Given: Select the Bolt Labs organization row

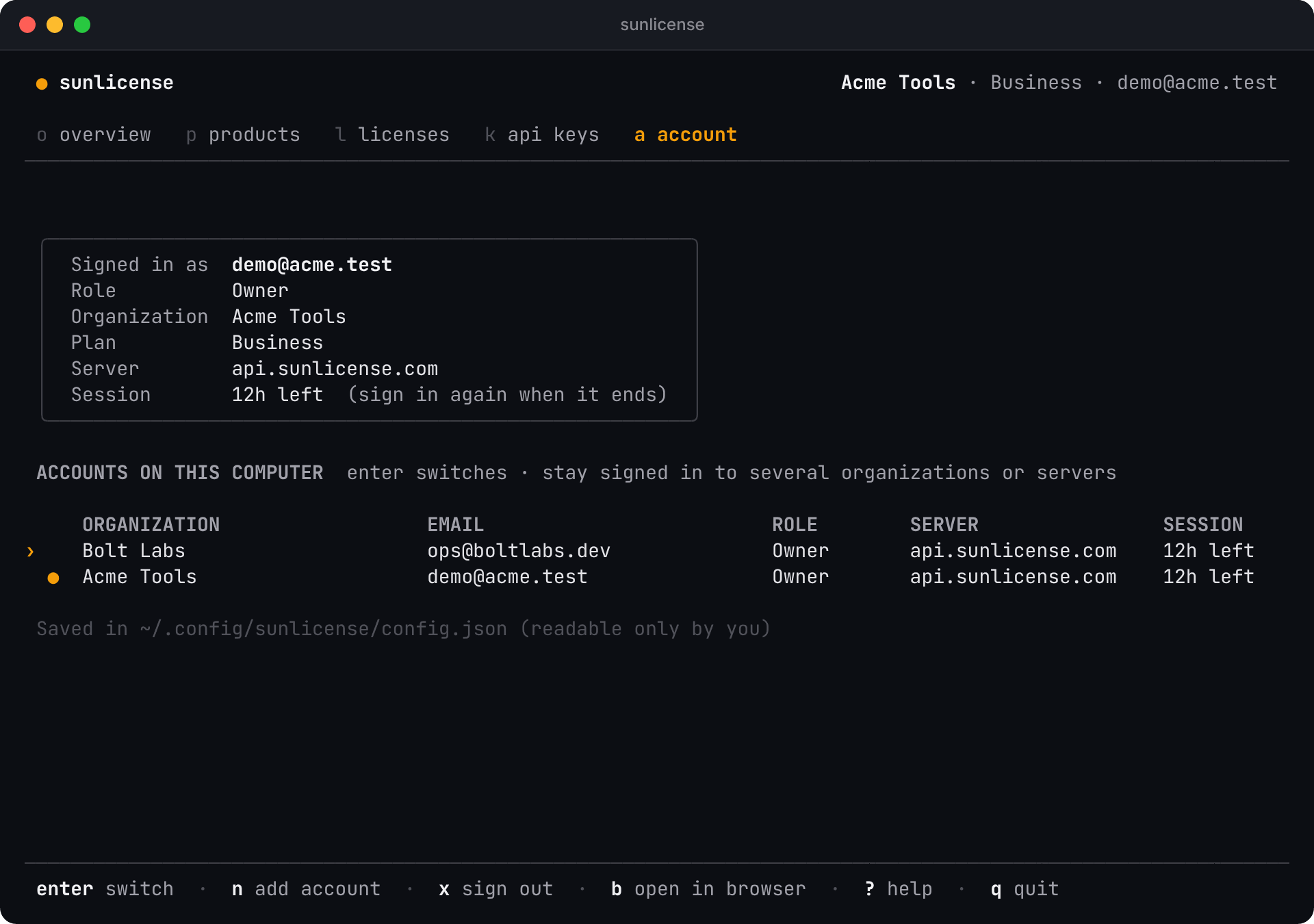Looking at the screenshot, I should [657, 551].
